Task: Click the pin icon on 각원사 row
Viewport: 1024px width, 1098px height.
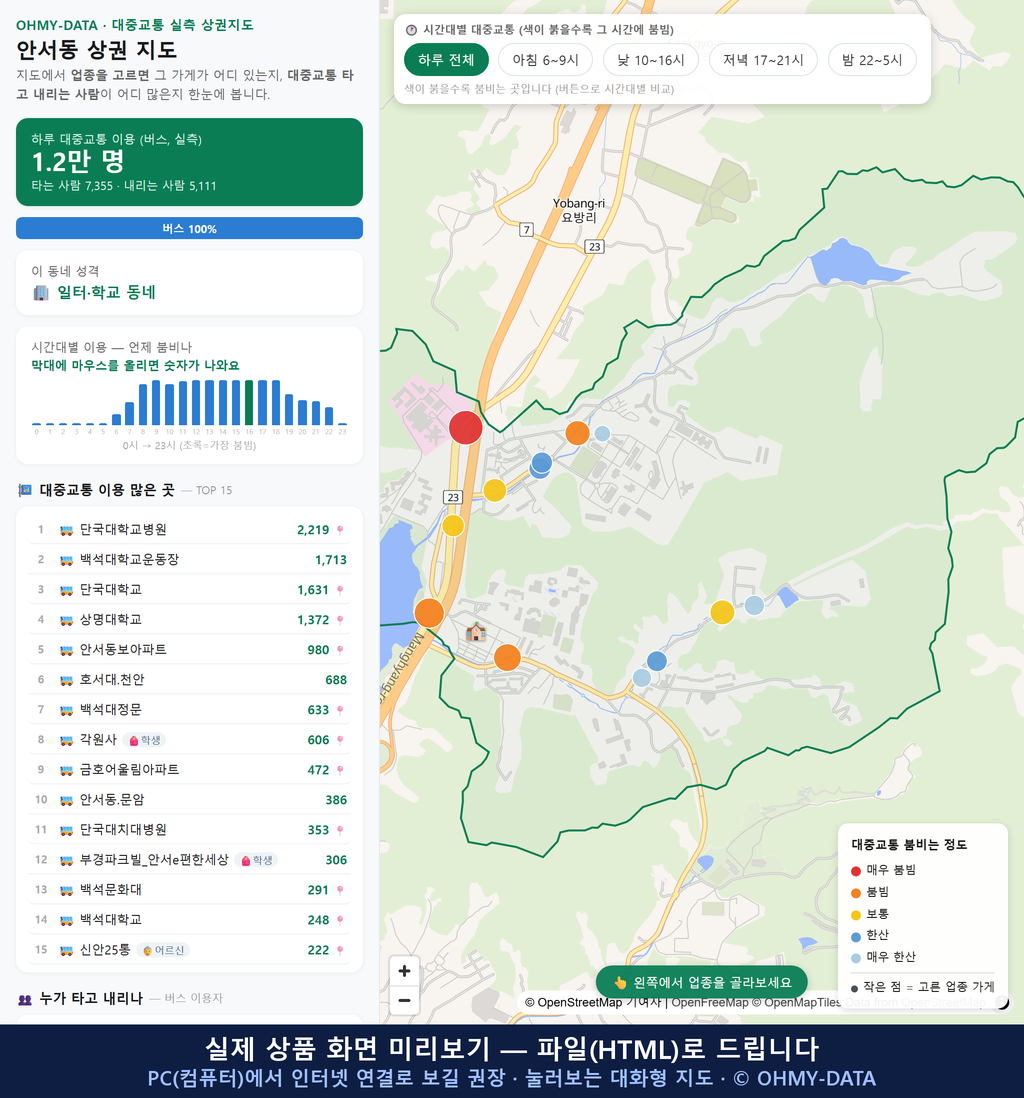Action: pos(340,740)
